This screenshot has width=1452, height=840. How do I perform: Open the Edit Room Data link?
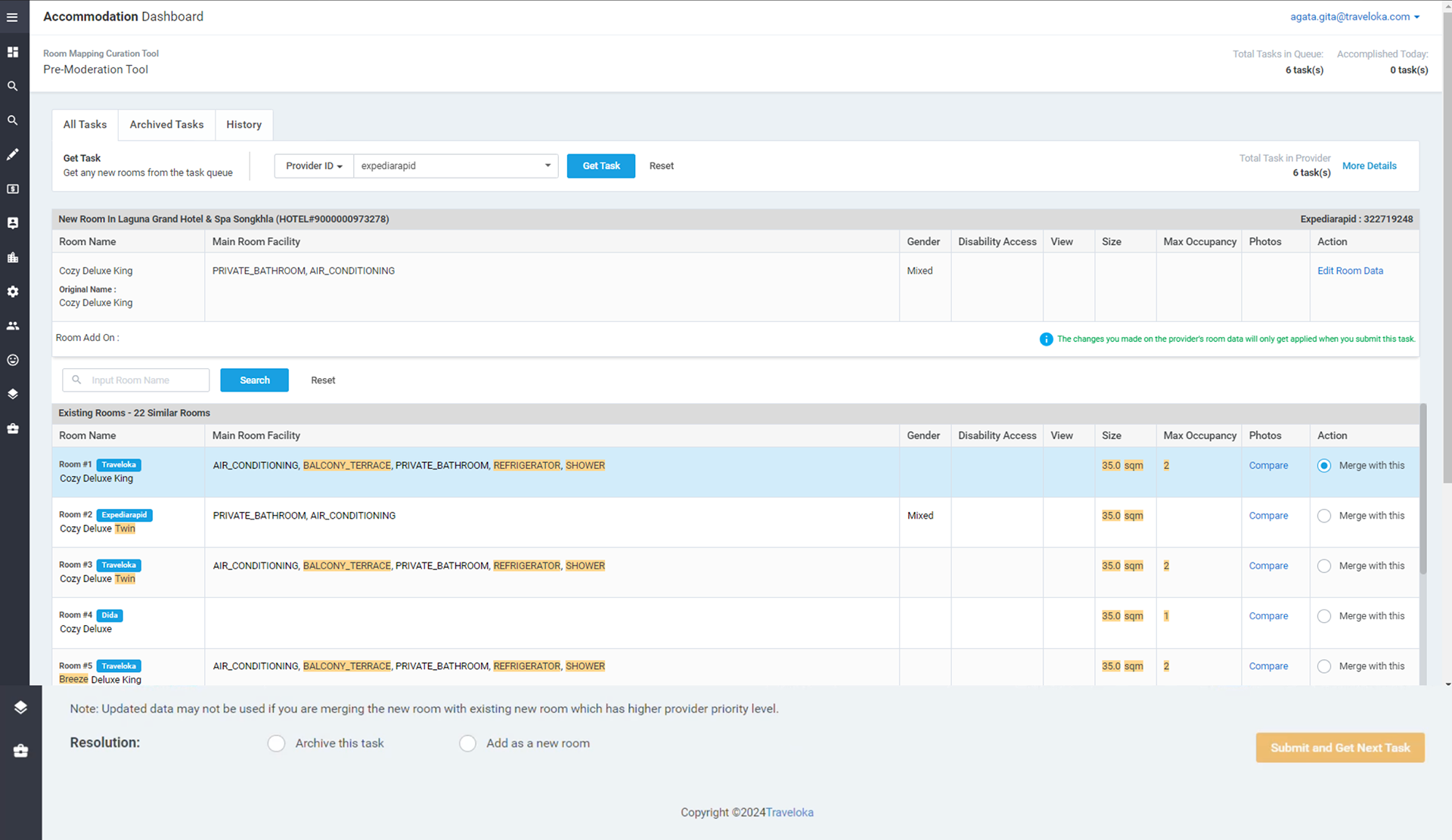pyautogui.click(x=1350, y=271)
